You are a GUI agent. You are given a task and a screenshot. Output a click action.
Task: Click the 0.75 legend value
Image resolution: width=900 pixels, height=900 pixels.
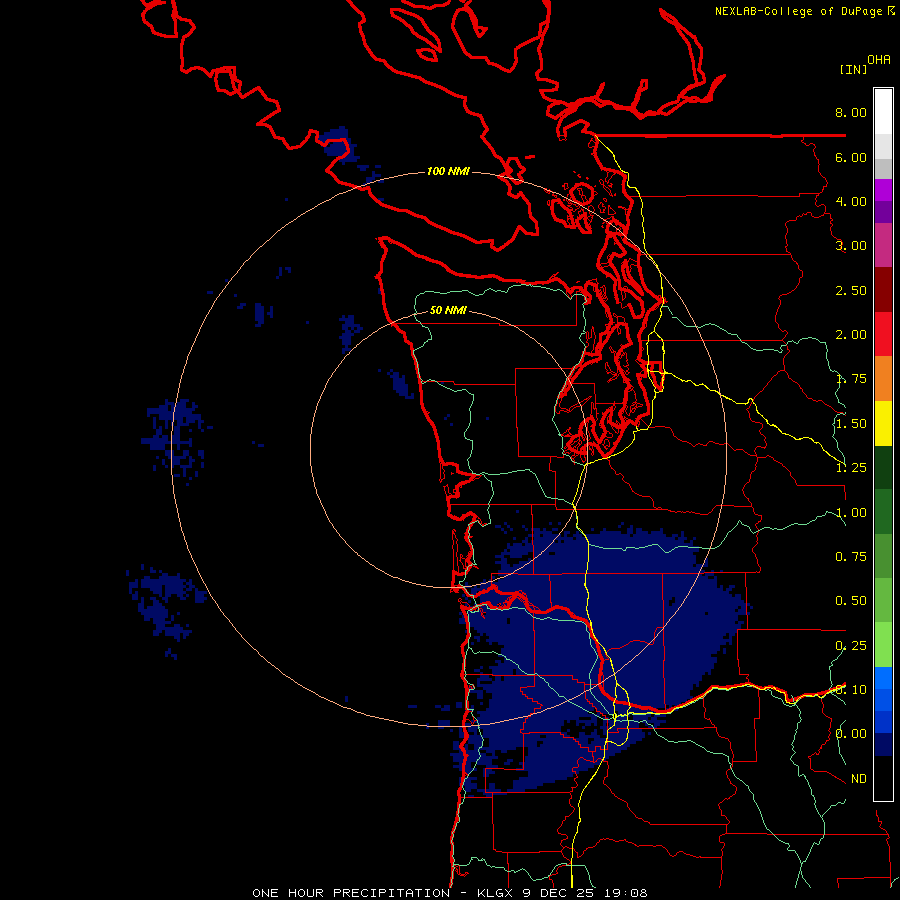click(851, 557)
